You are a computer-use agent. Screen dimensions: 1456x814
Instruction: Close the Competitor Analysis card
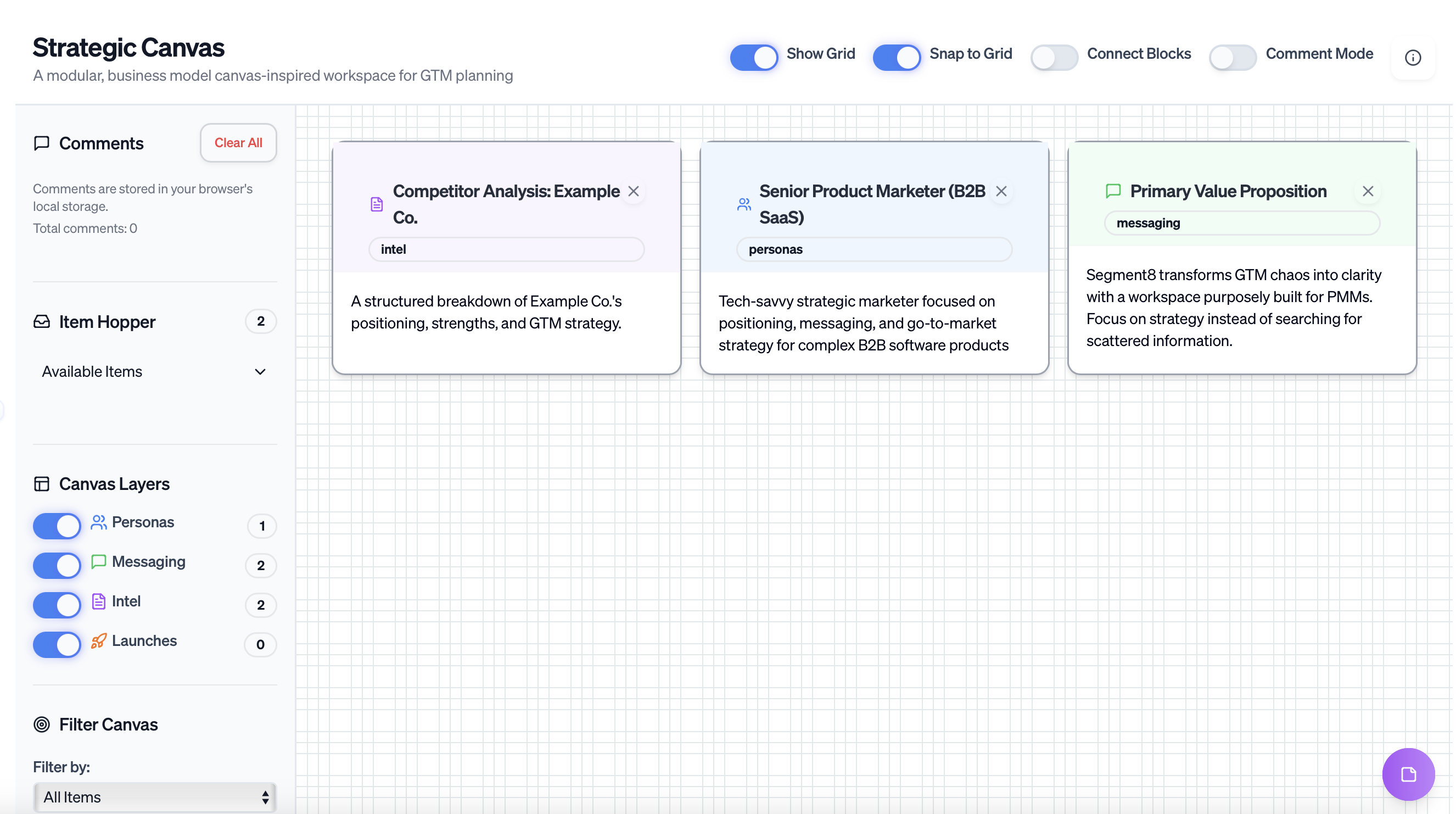[634, 191]
